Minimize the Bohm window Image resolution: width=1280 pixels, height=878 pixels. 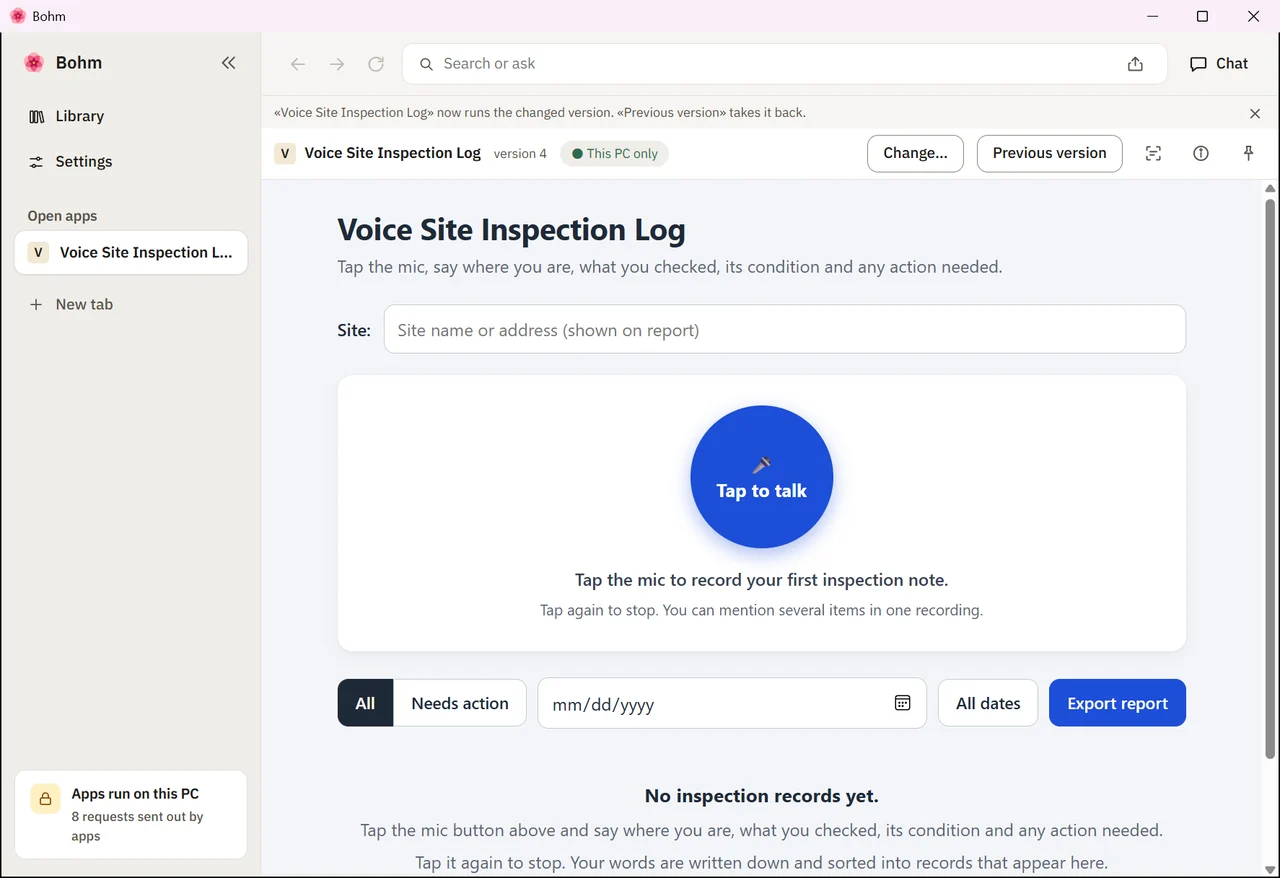(x=1152, y=16)
